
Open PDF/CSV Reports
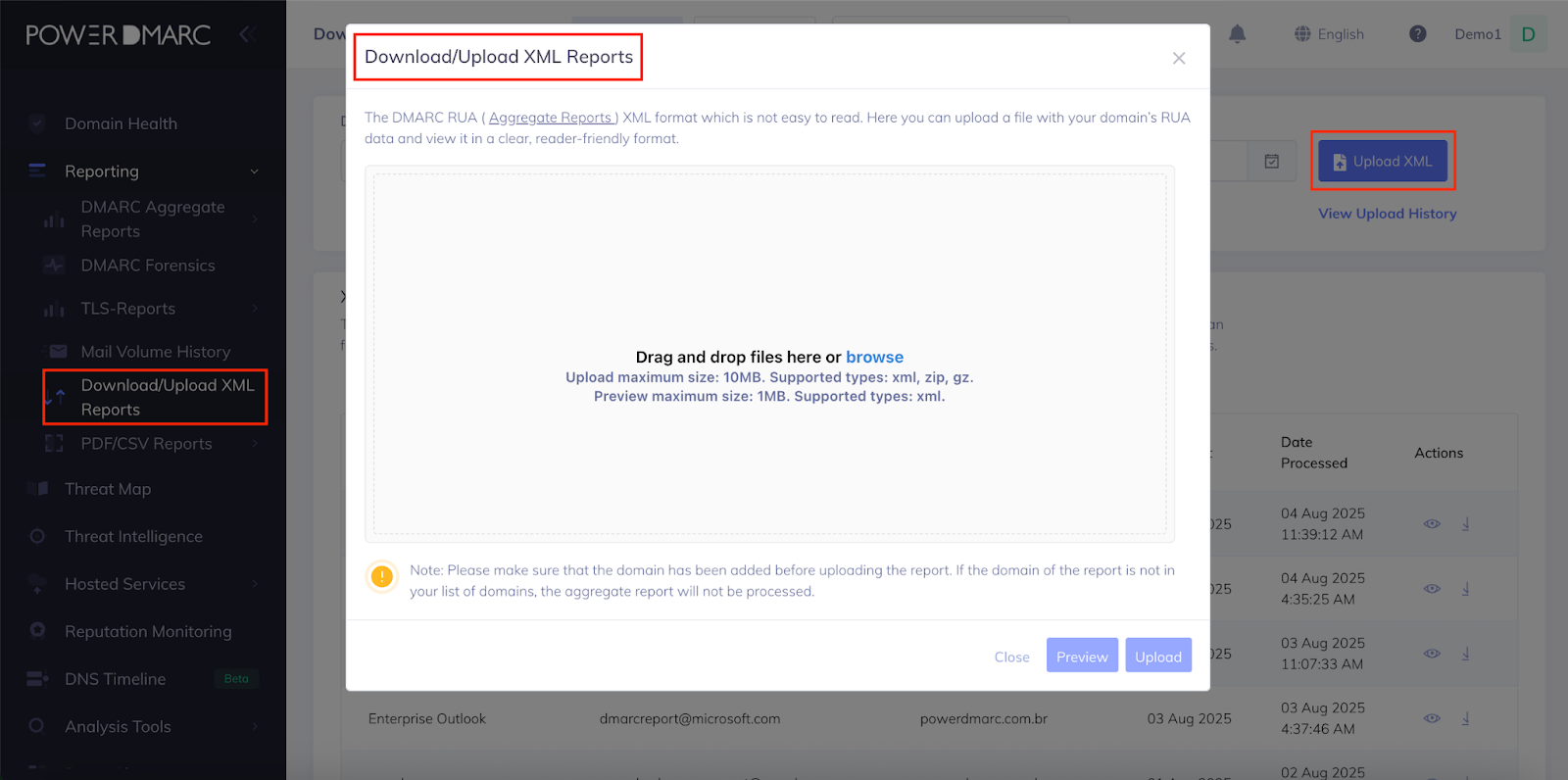146,444
